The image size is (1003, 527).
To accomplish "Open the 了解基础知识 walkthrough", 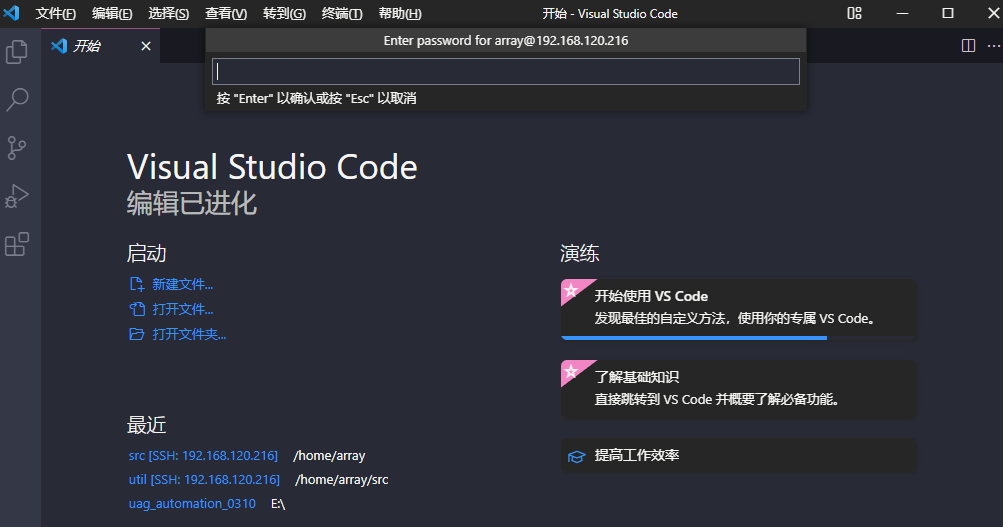I will click(x=739, y=390).
